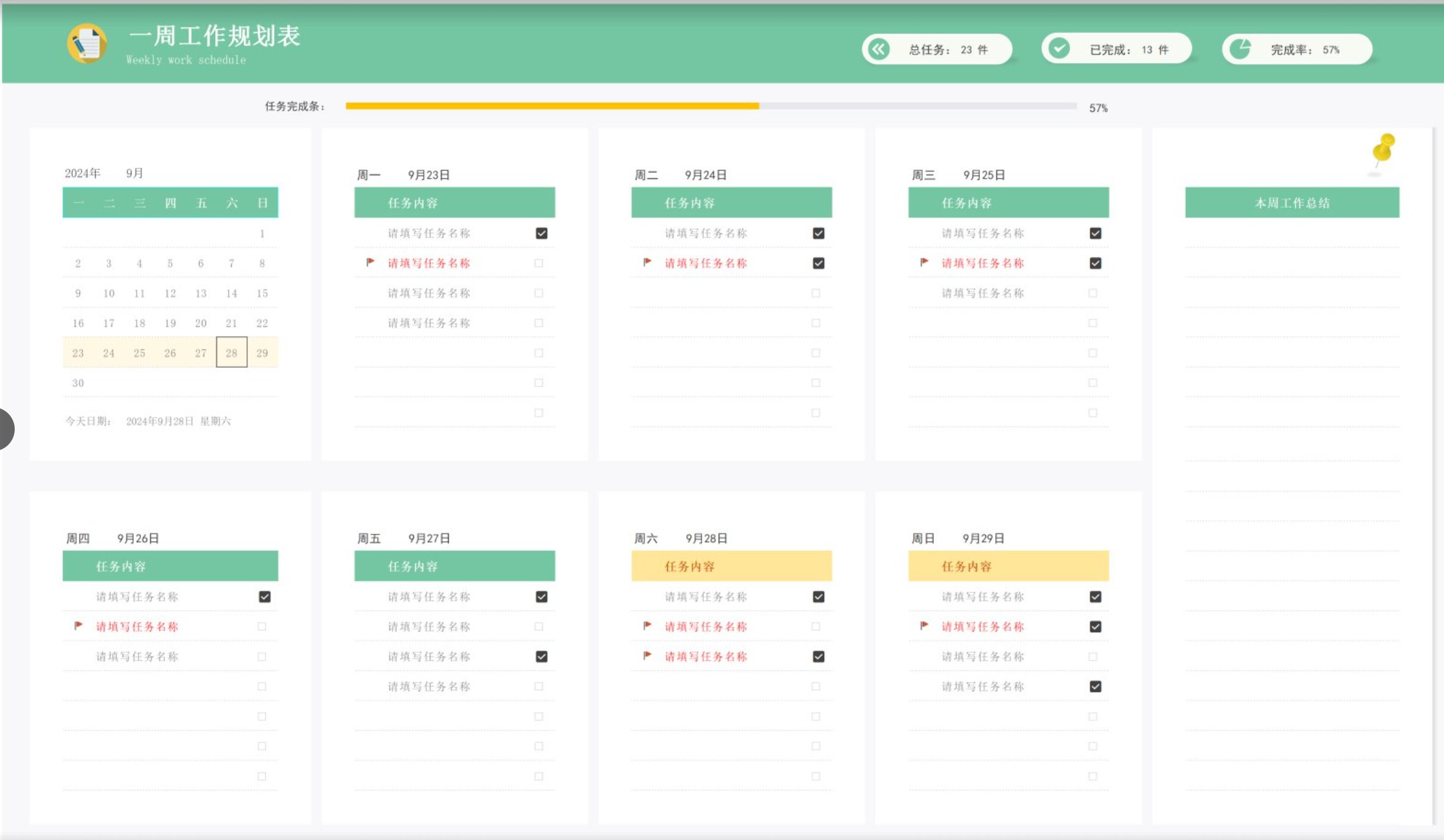
Task: Click the yellow pushpin icon above weekly summary
Action: click(x=1383, y=149)
